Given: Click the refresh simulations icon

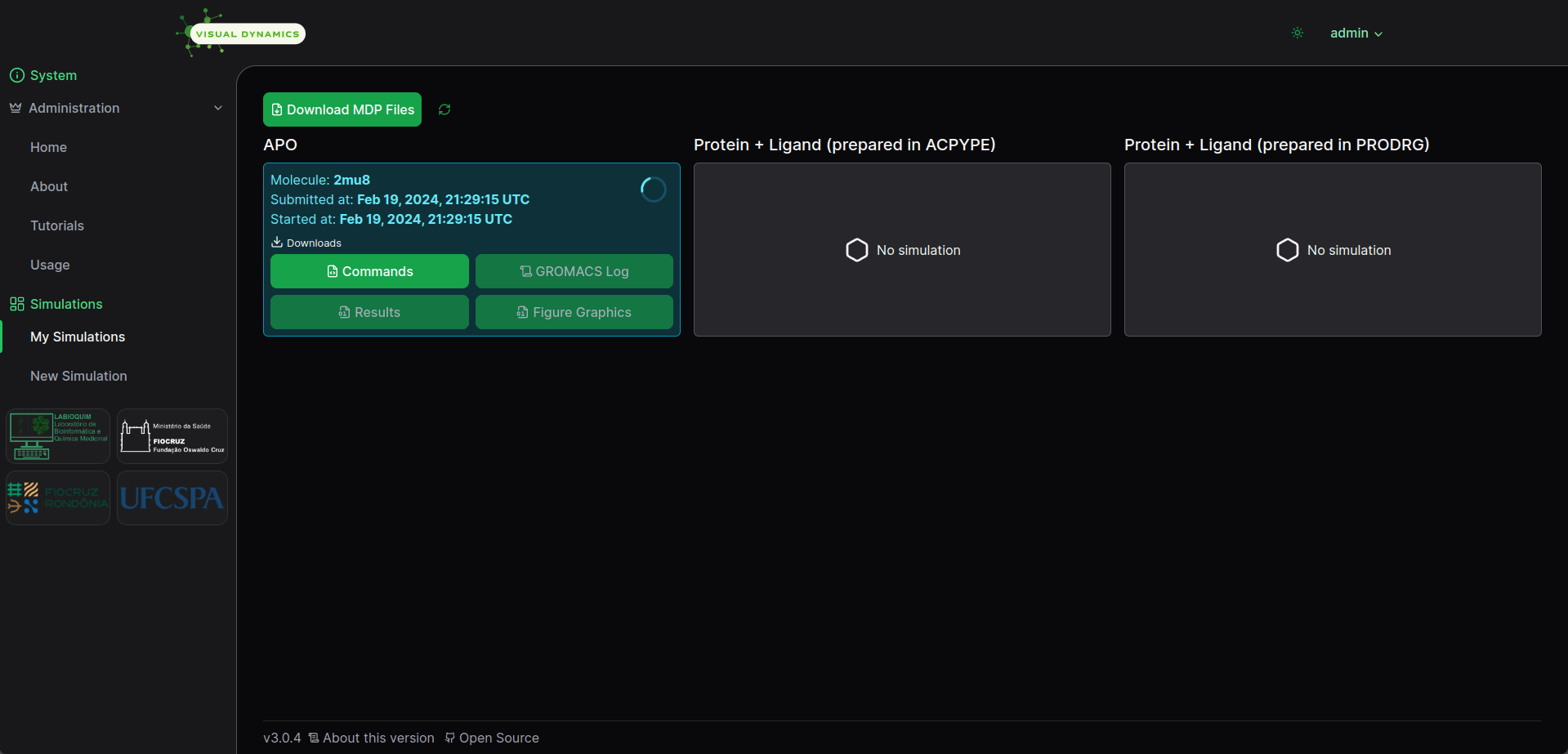Looking at the screenshot, I should click(x=444, y=109).
